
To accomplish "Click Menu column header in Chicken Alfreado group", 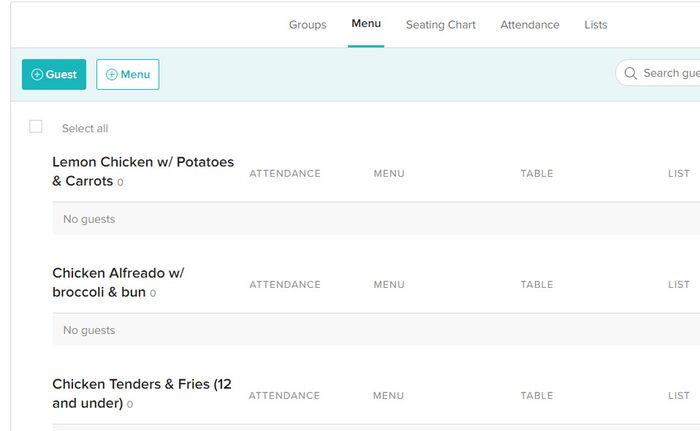I will (389, 285).
